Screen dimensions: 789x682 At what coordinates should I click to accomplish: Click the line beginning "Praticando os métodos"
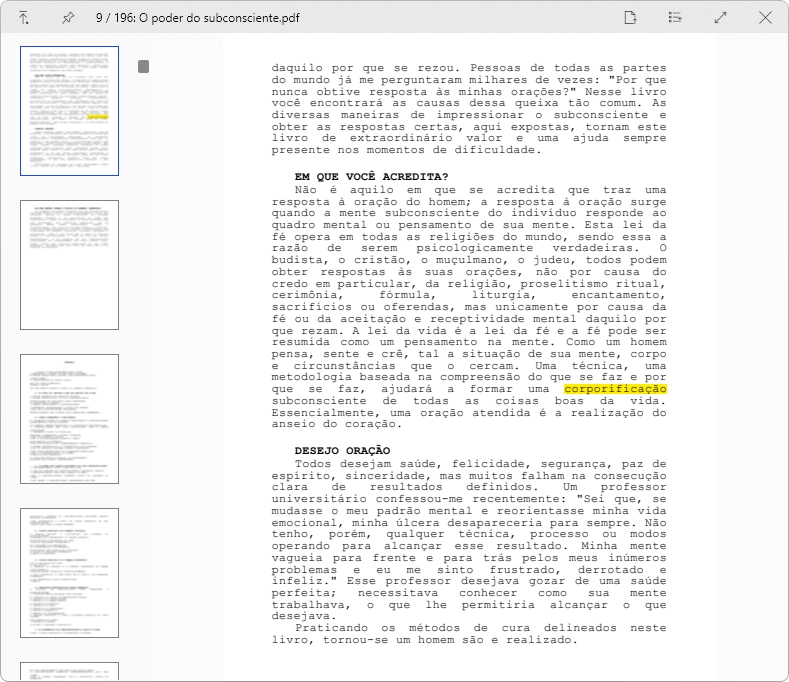pyautogui.click(x=481, y=628)
